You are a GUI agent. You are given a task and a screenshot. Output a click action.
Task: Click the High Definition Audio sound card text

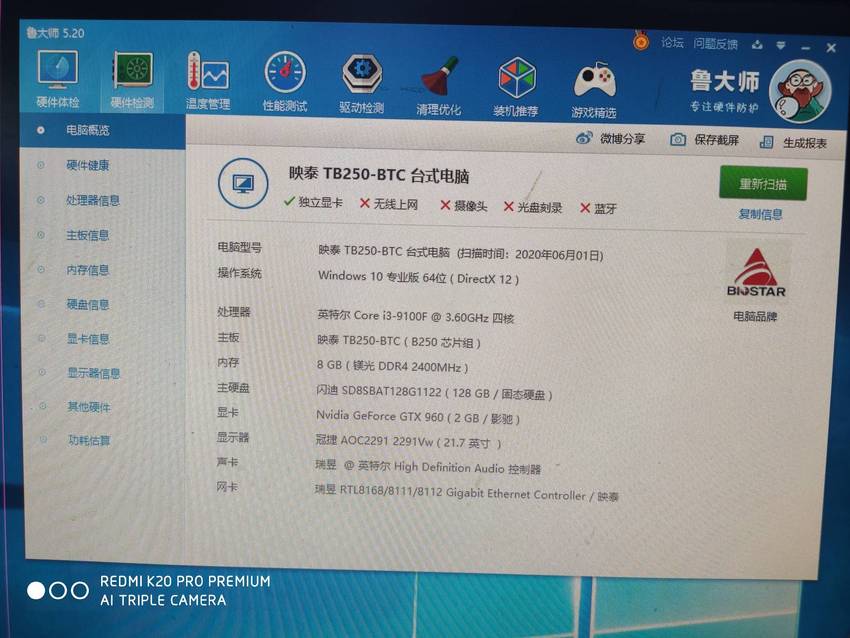coord(428,467)
